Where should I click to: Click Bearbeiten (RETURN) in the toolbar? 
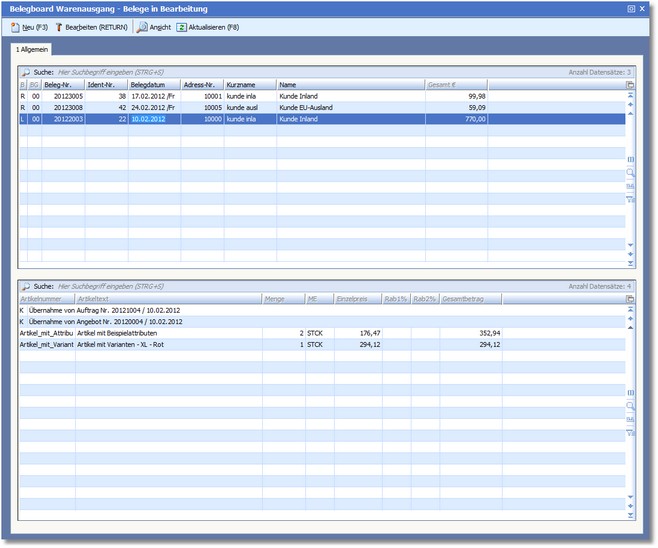[x=90, y=27]
